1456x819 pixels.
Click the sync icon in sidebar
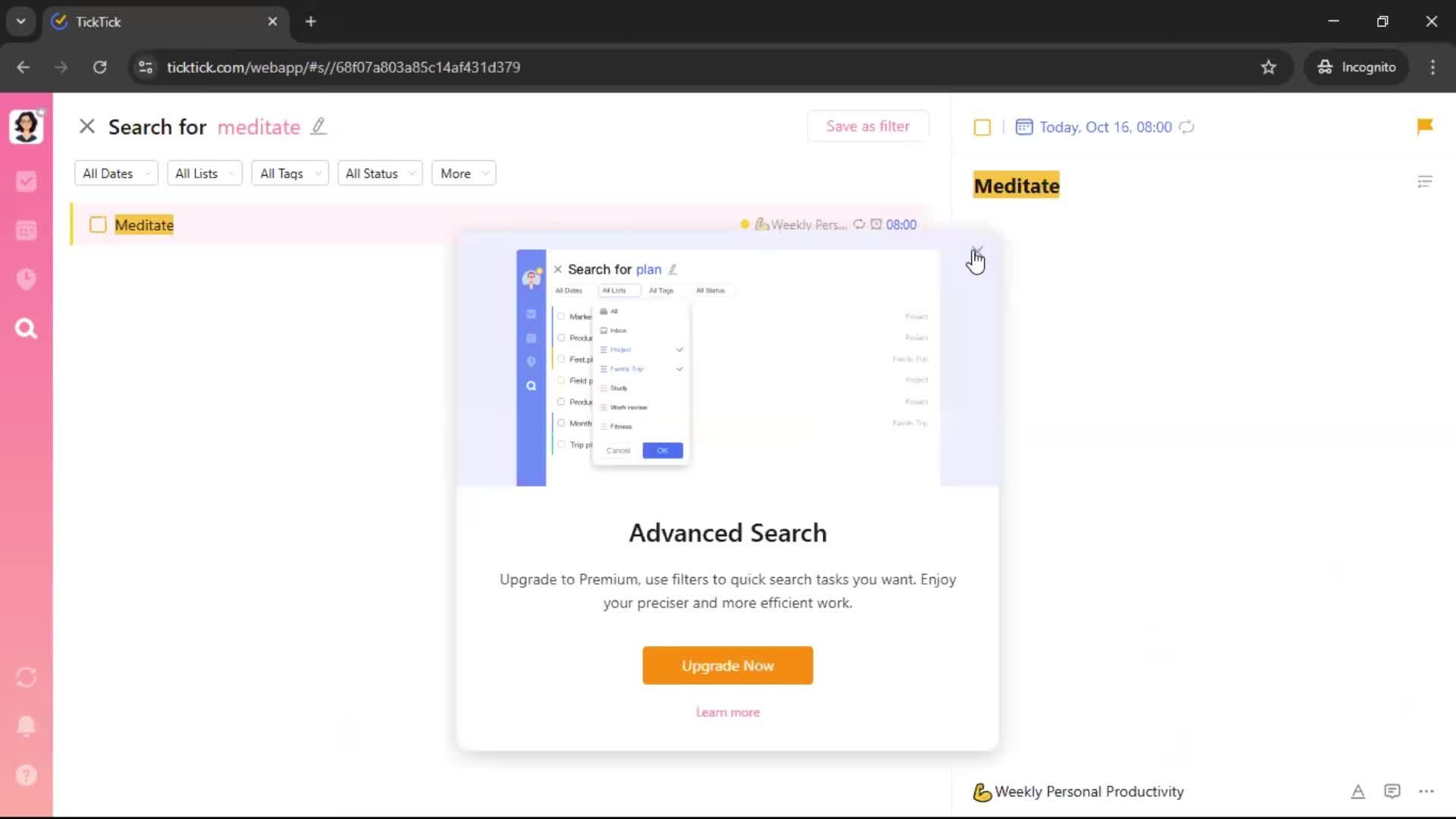[27, 677]
